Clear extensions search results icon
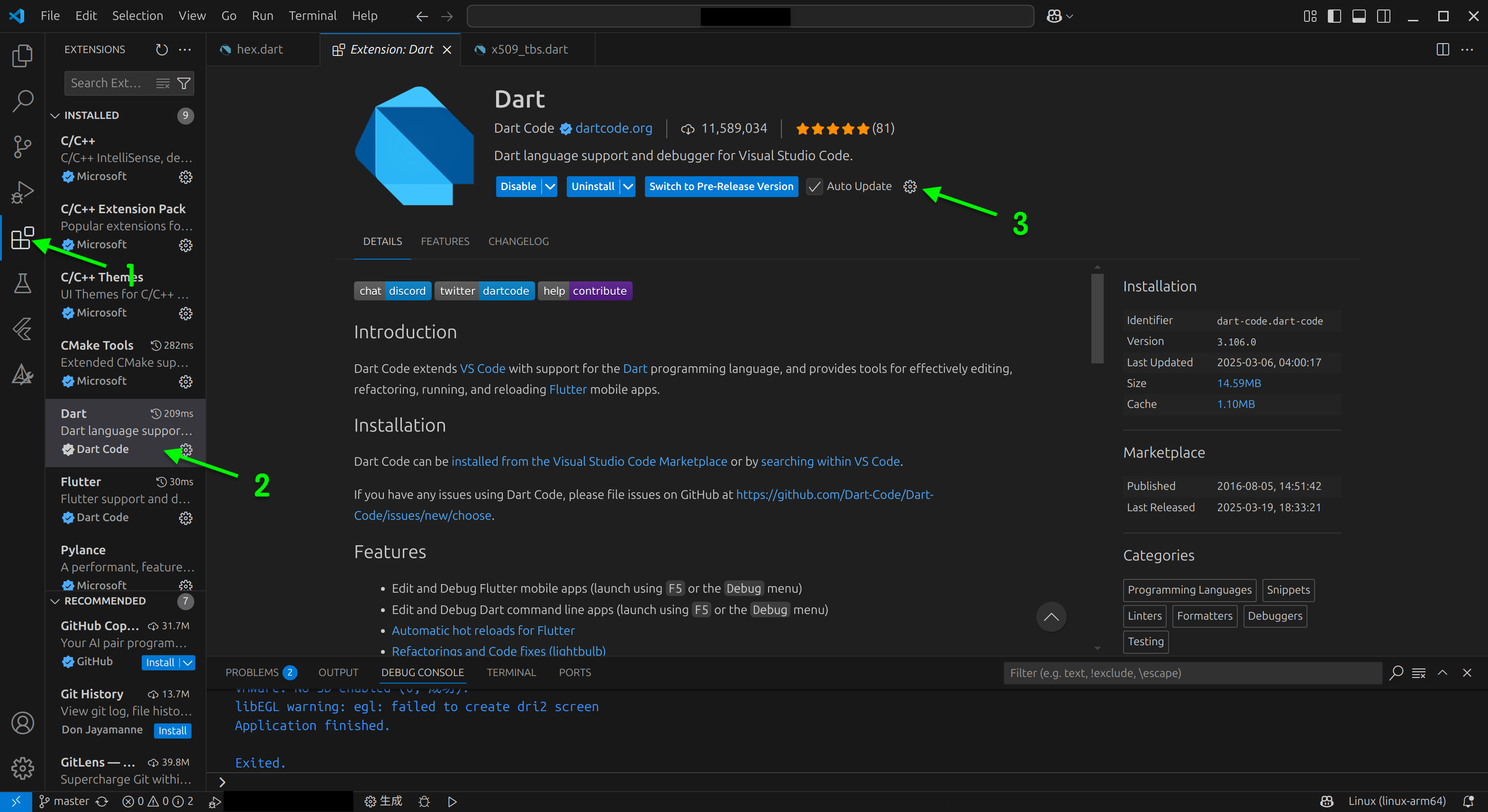 coord(163,84)
